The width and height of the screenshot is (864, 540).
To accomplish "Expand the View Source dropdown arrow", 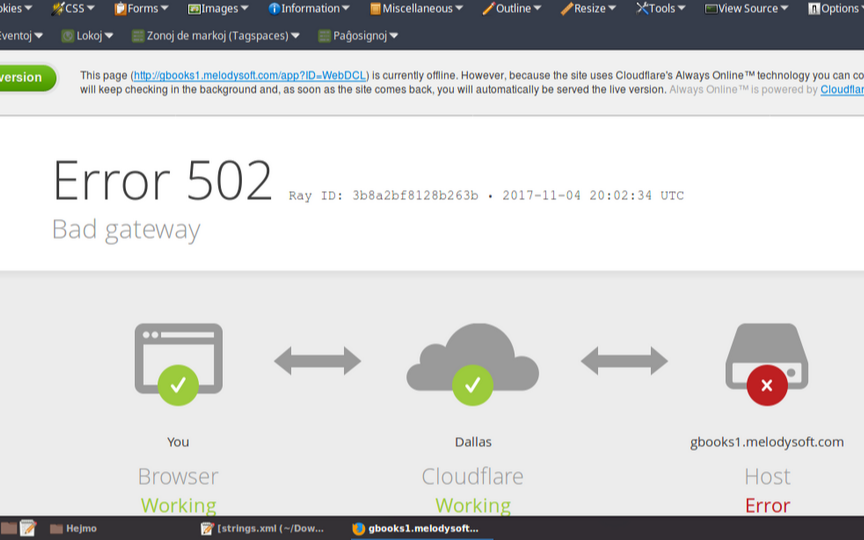I will point(784,8).
